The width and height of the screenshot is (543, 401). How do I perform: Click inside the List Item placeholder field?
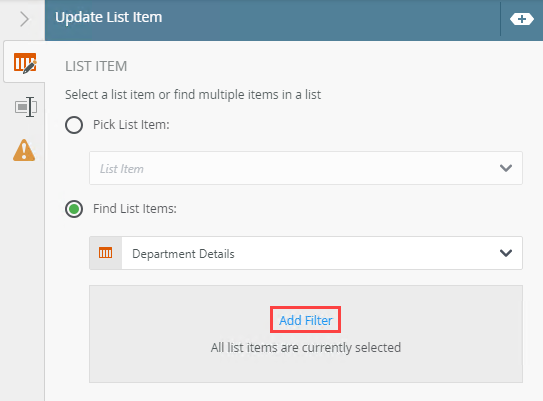point(306,168)
